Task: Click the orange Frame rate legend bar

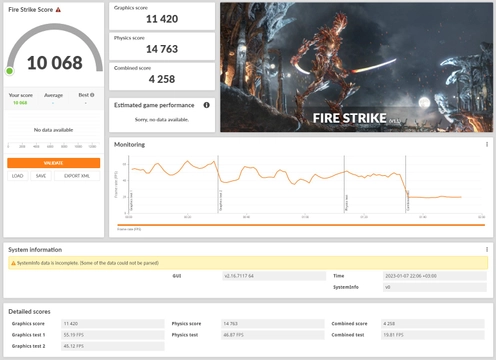Action: 301,225
